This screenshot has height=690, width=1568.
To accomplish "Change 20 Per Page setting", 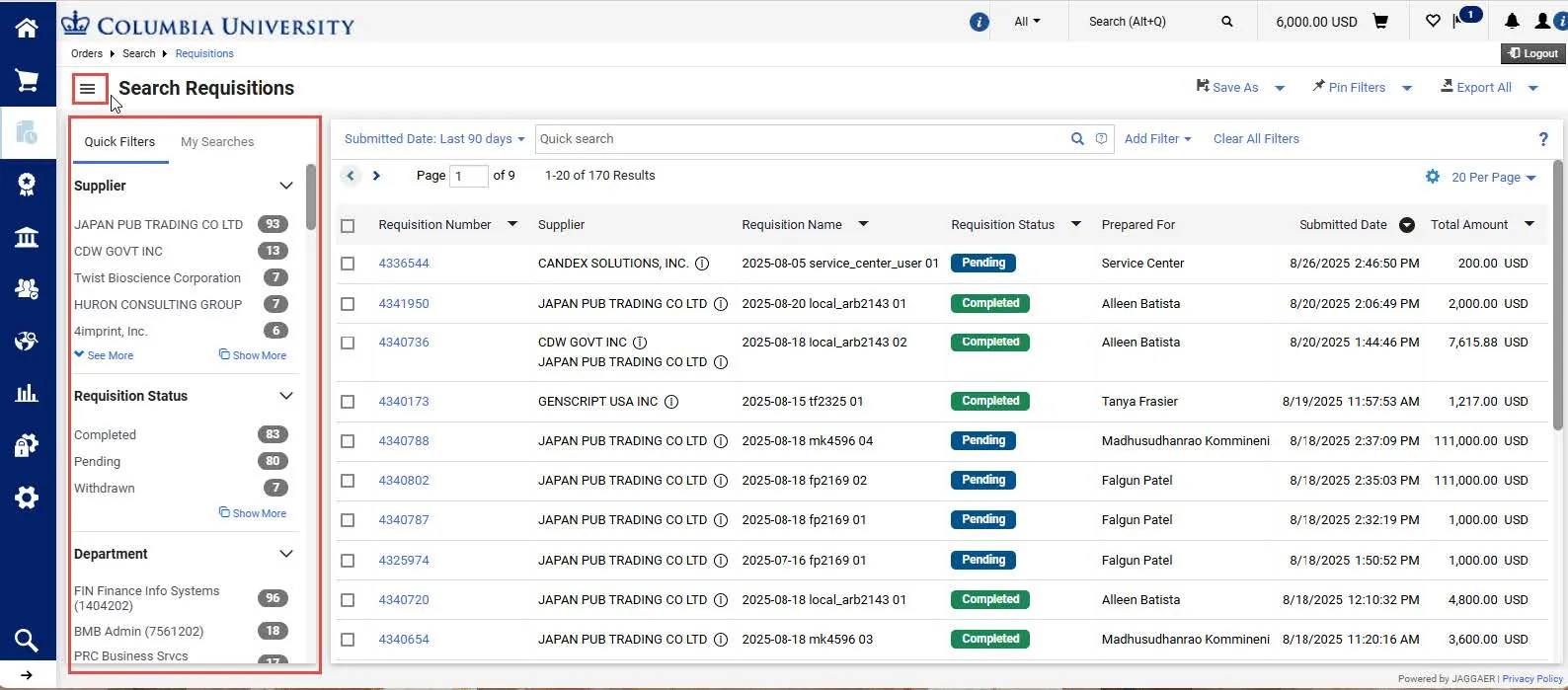I will 1494,178.
